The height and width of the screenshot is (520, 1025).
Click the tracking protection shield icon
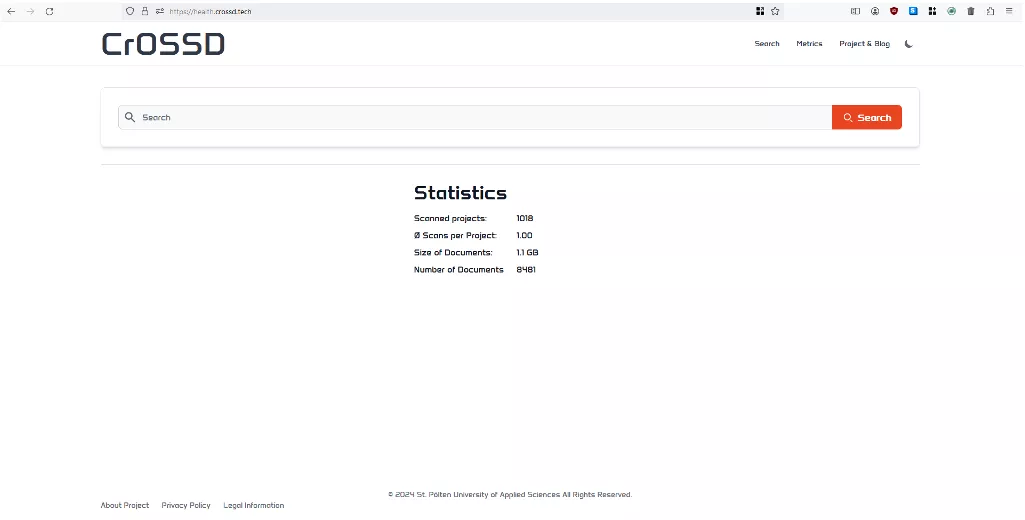pos(130,11)
